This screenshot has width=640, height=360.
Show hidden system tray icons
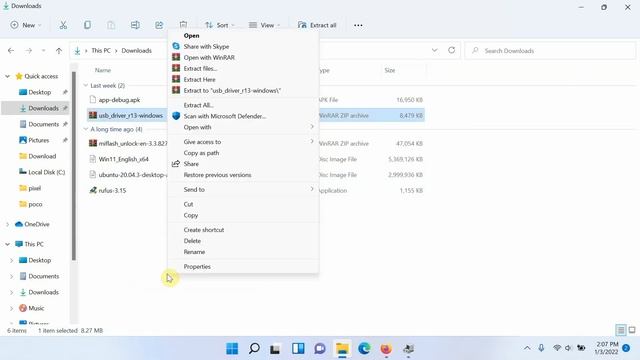tap(527, 348)
